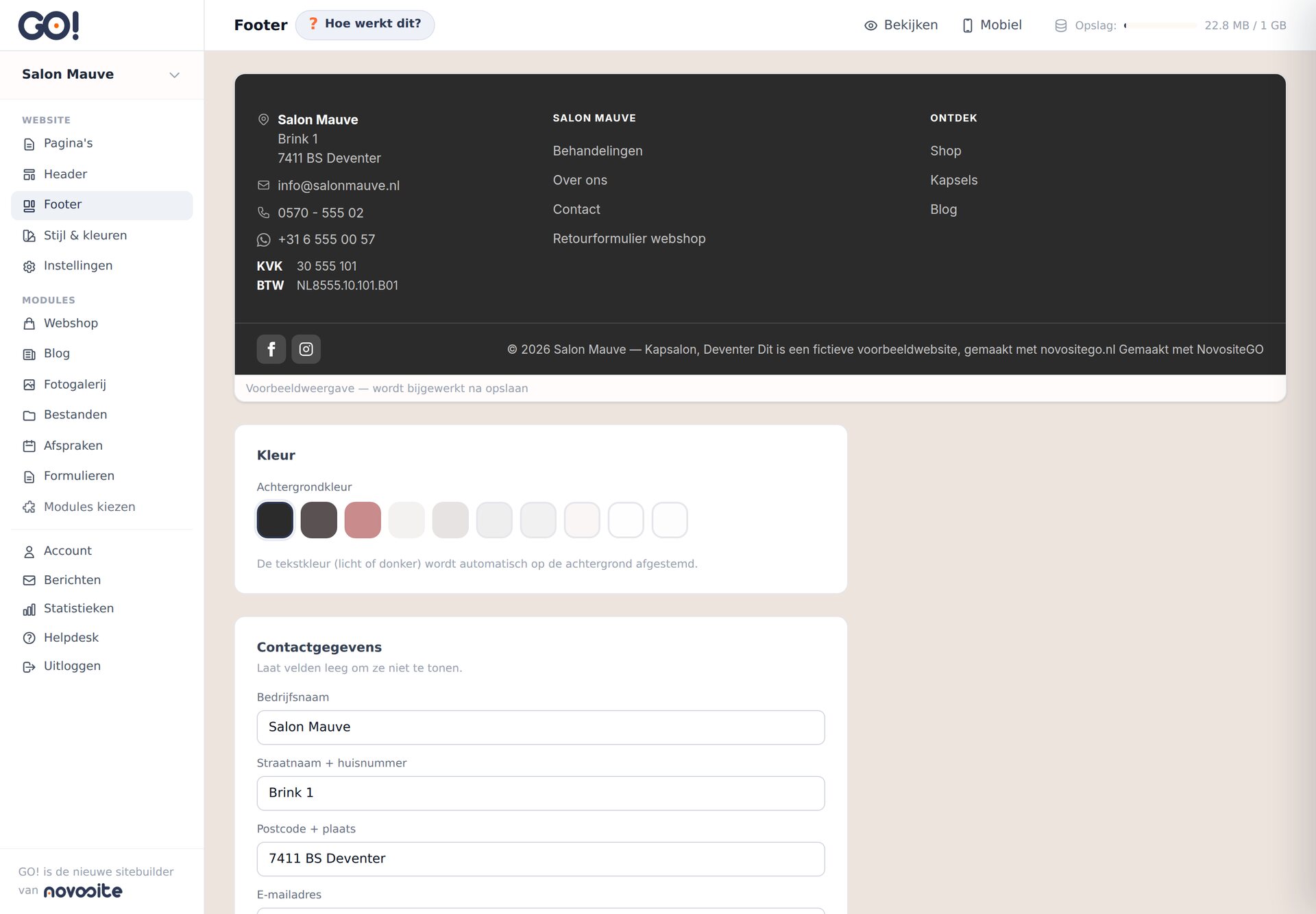1316x914 pixels.
Task: Click the WhatsApp icon in footer preview
Action: tap(263, 240)
